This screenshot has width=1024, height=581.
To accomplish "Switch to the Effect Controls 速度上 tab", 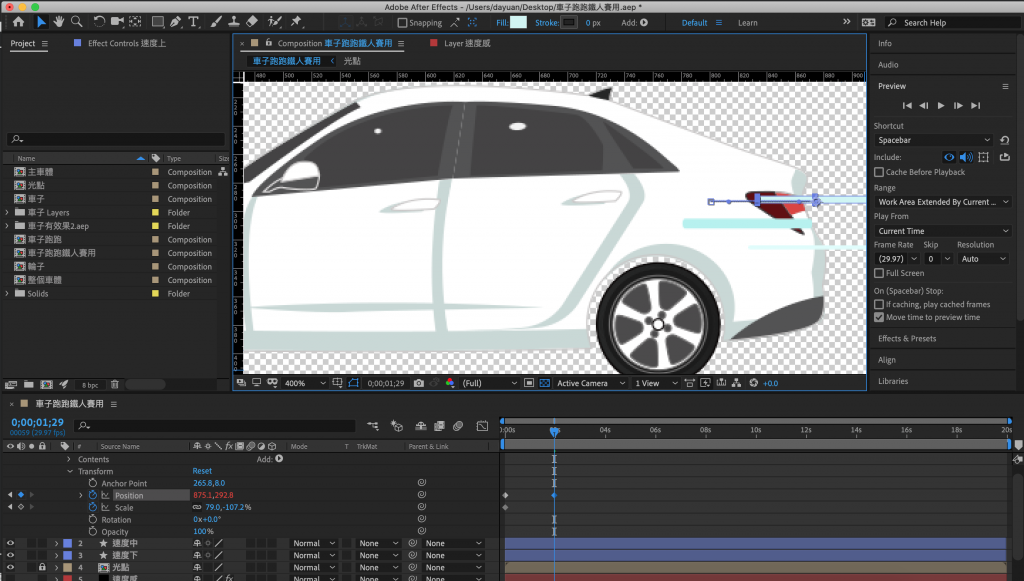I will 127,44.
